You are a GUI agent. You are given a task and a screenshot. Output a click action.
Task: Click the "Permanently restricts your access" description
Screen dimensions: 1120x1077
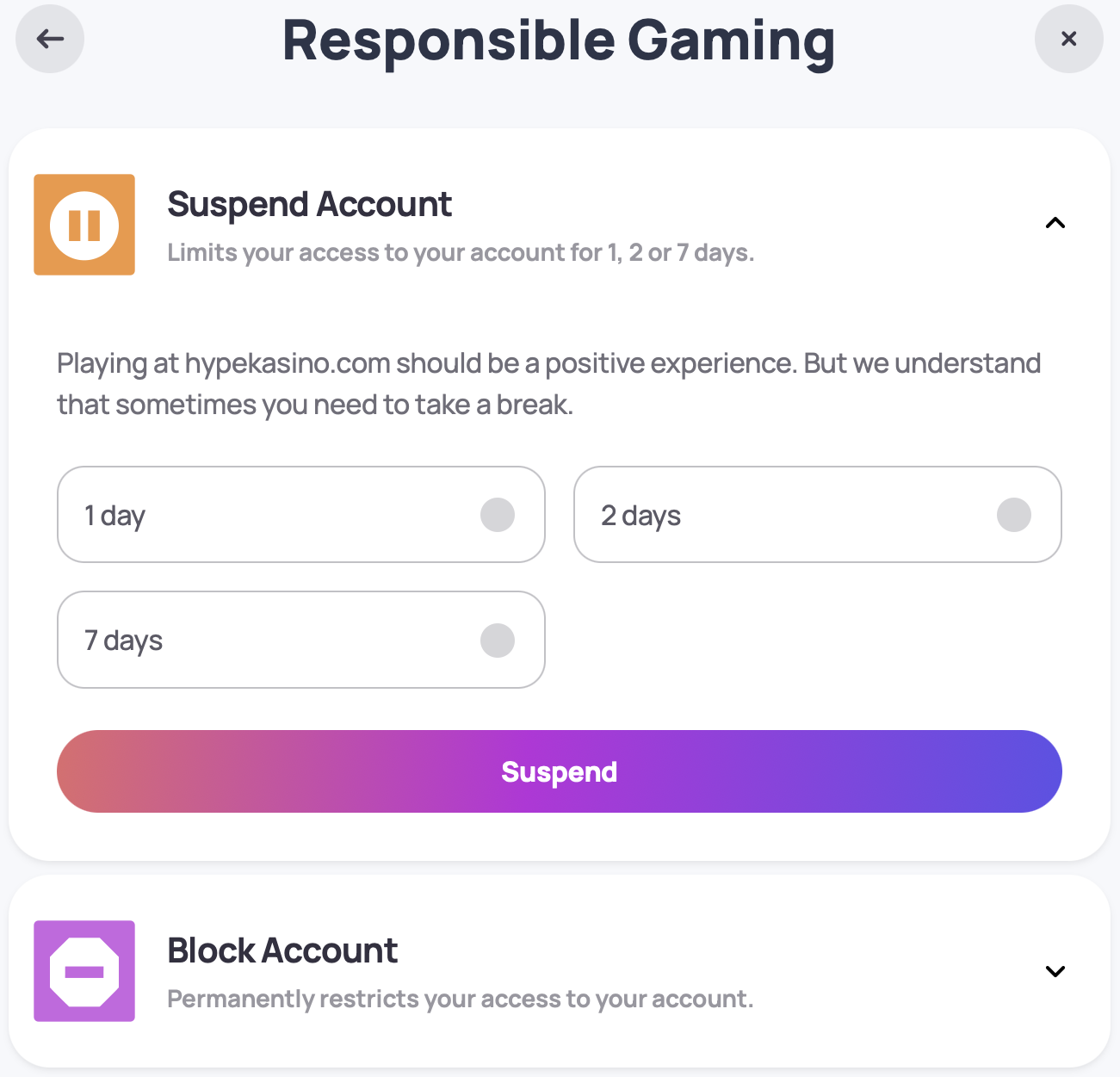click(x=461, y=1000)
